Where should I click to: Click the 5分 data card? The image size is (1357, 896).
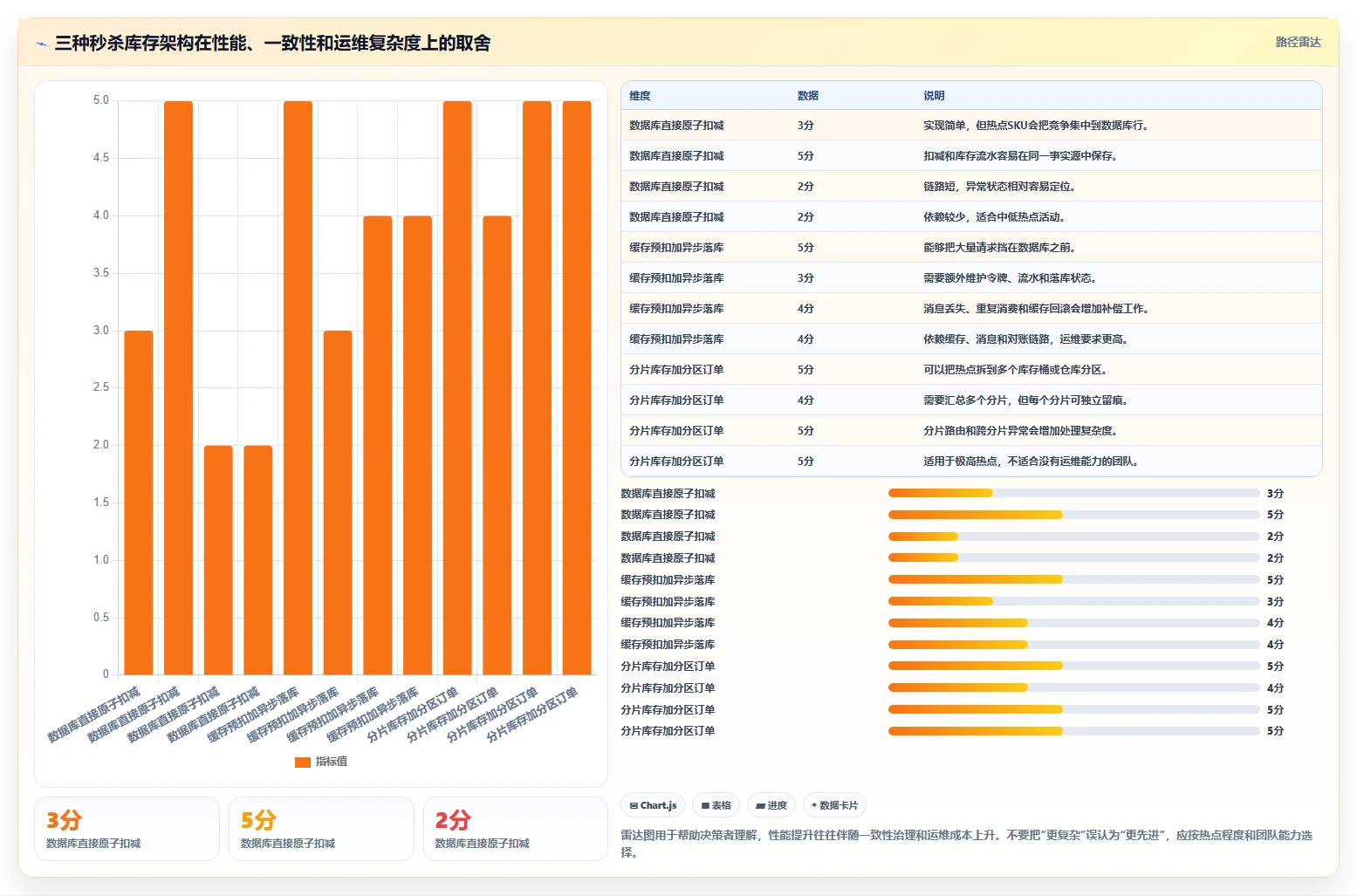pos(321,829)
